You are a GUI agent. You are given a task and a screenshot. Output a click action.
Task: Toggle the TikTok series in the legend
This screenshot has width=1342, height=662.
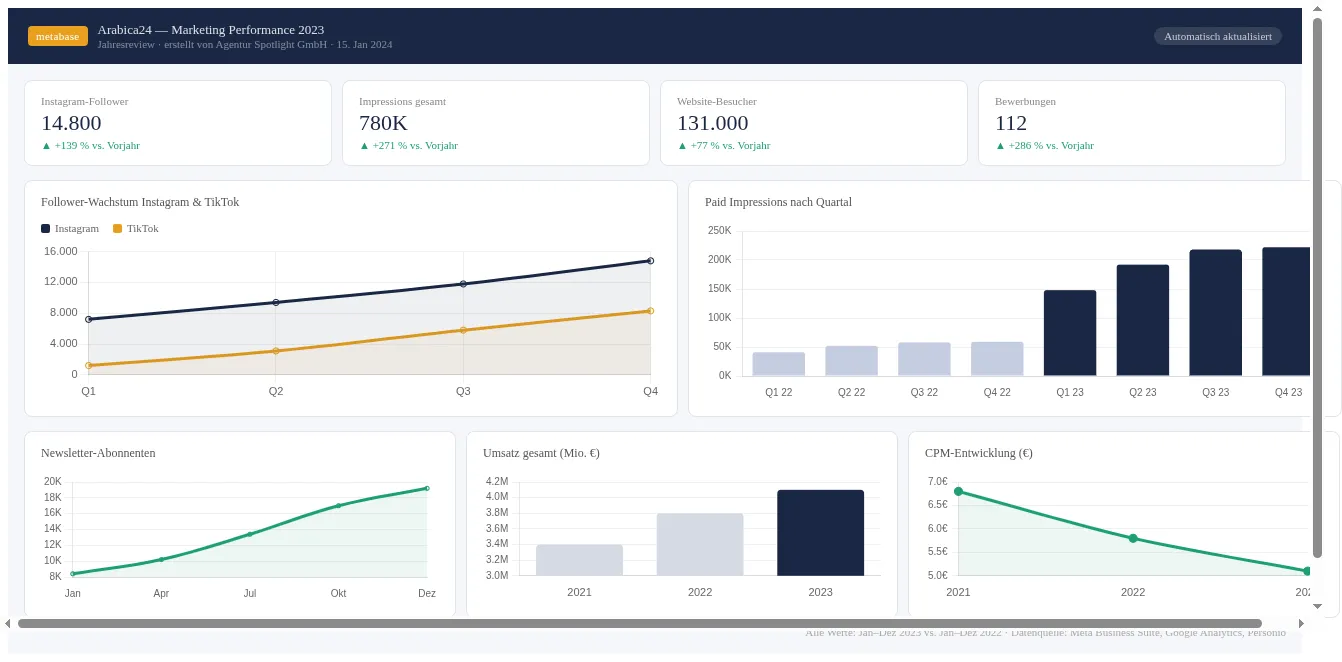click(138, 228)
